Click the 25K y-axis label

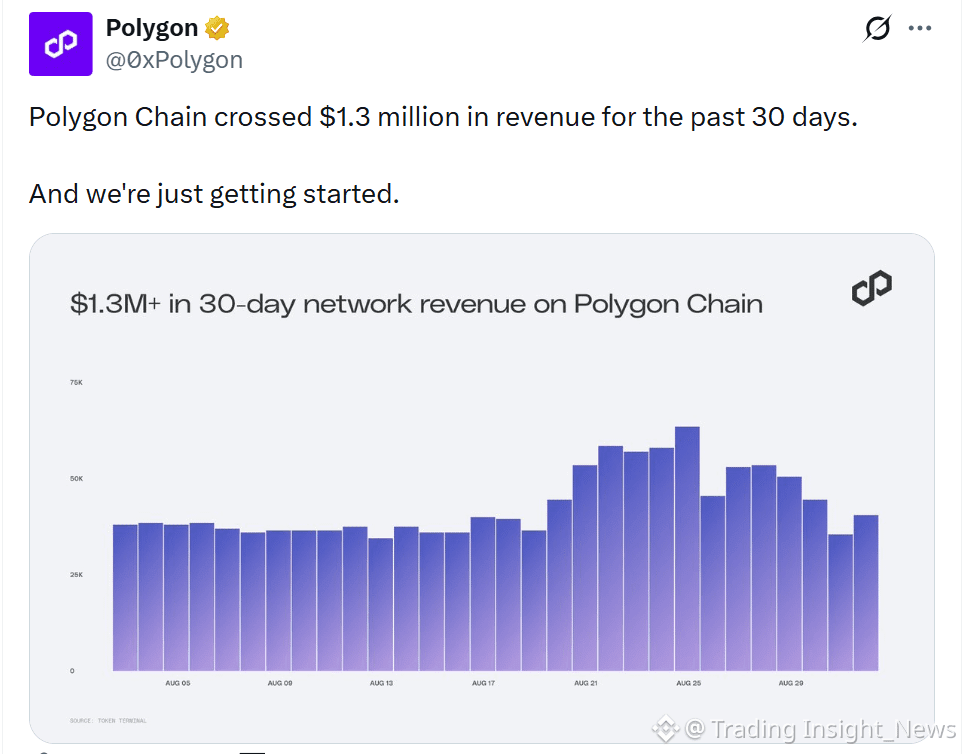click(x=76, y=574)
